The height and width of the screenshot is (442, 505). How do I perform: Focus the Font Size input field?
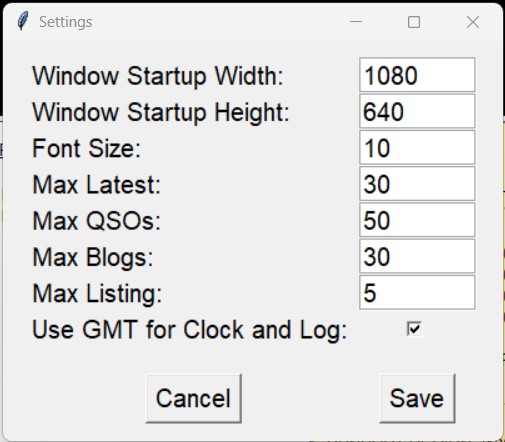click(417, 147)
